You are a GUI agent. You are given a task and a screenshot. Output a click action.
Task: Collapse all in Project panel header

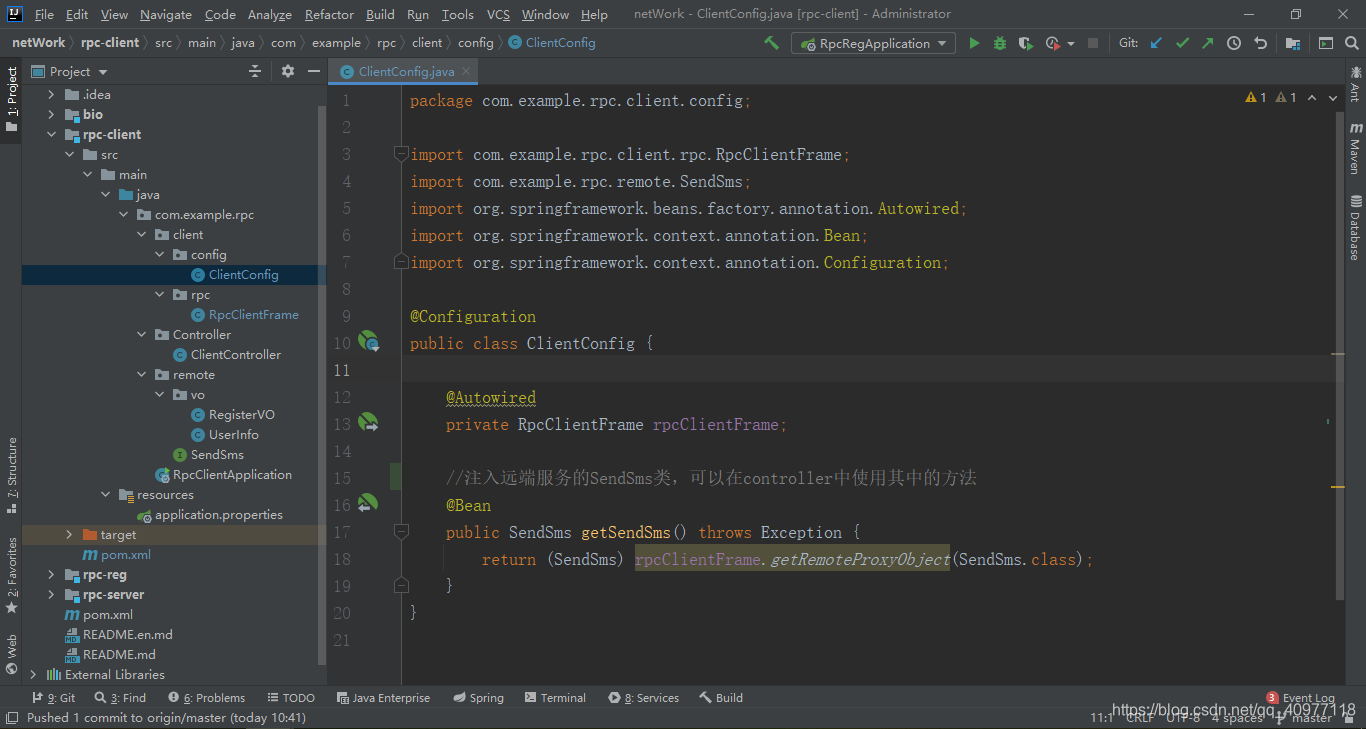(255, 71)
